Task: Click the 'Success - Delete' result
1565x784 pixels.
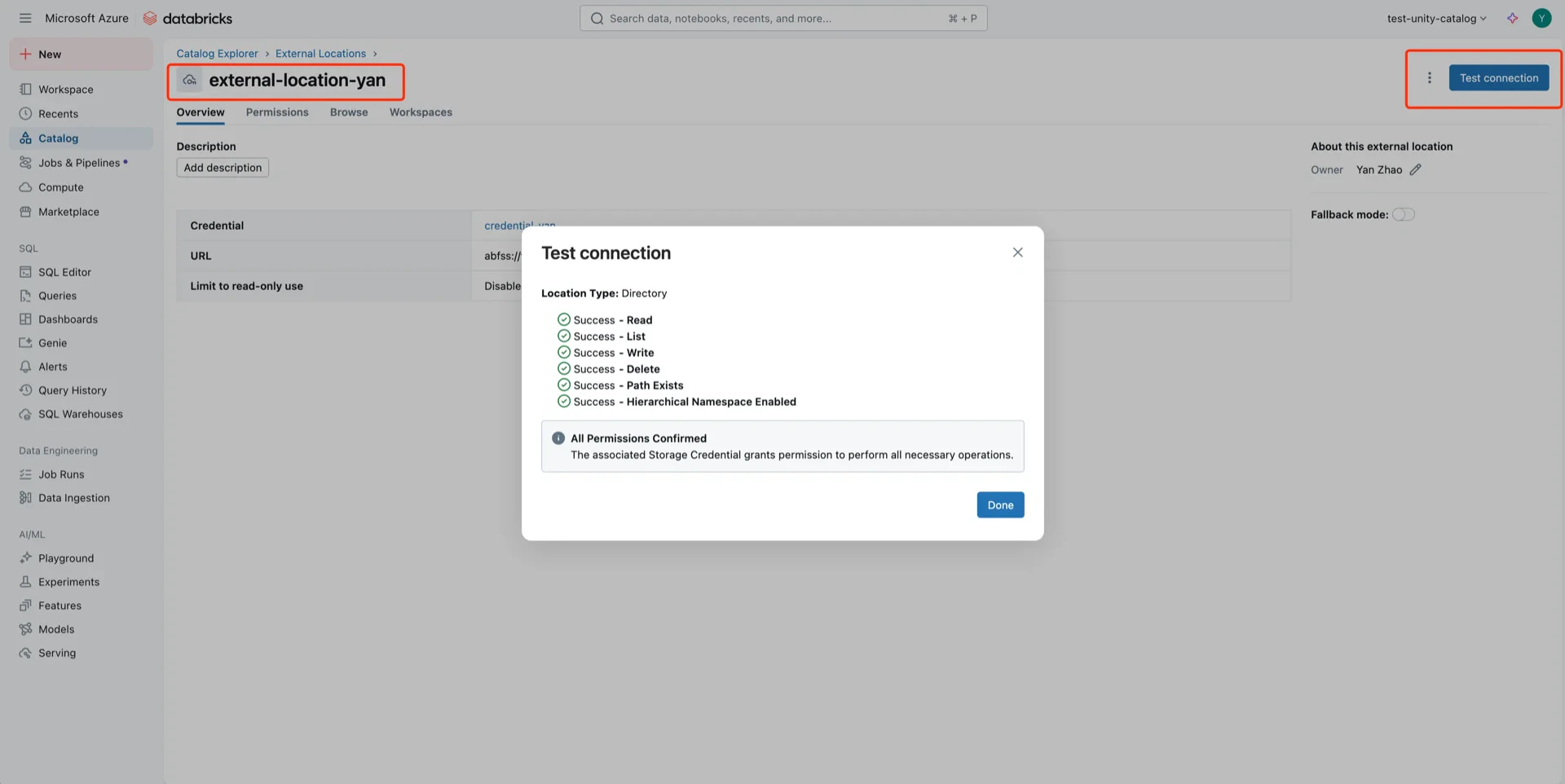Action: (609, 369)
